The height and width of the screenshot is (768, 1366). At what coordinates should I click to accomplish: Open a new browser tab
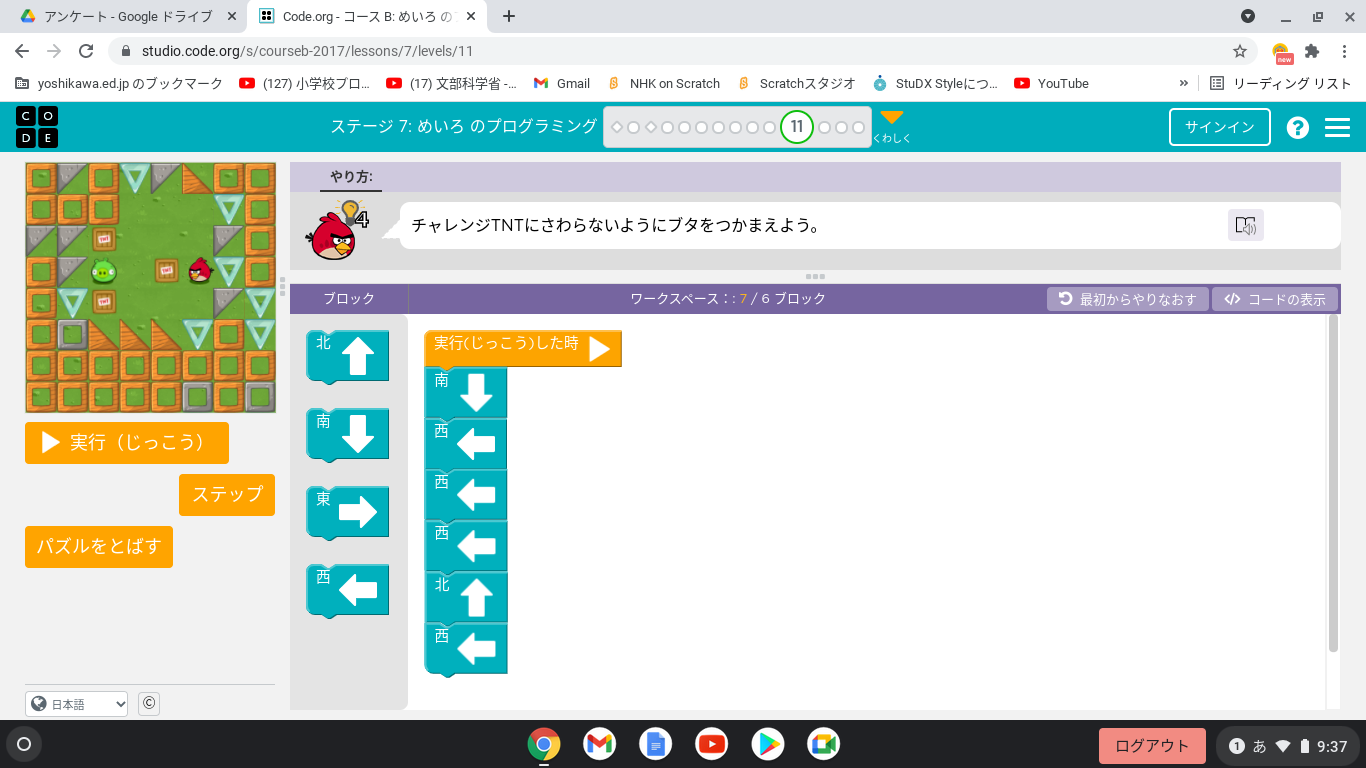[509, 16]
